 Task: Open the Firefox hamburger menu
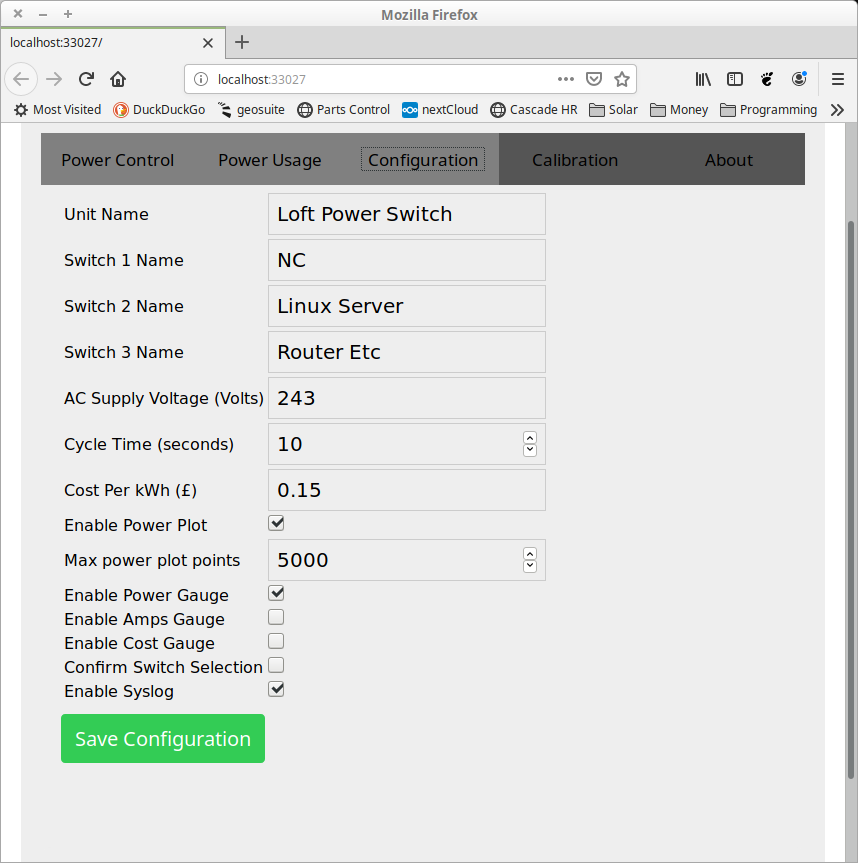(x=838, y=79)
